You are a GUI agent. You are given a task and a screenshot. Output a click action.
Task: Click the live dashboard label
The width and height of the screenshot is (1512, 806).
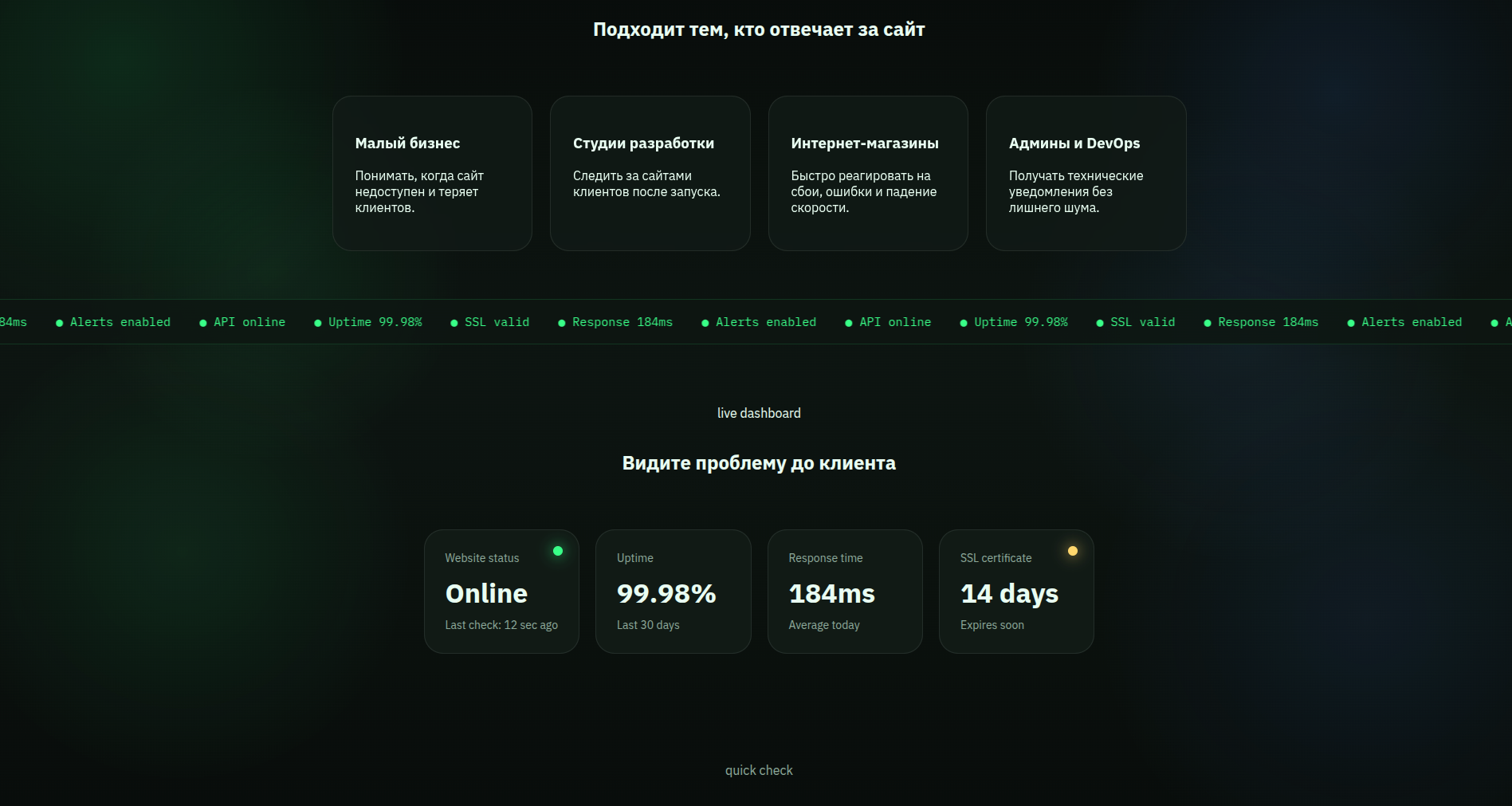759,413
